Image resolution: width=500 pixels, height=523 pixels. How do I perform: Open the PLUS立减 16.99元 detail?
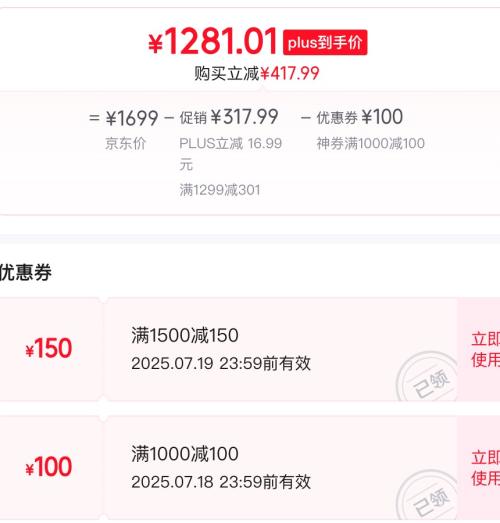coord(230,154)
